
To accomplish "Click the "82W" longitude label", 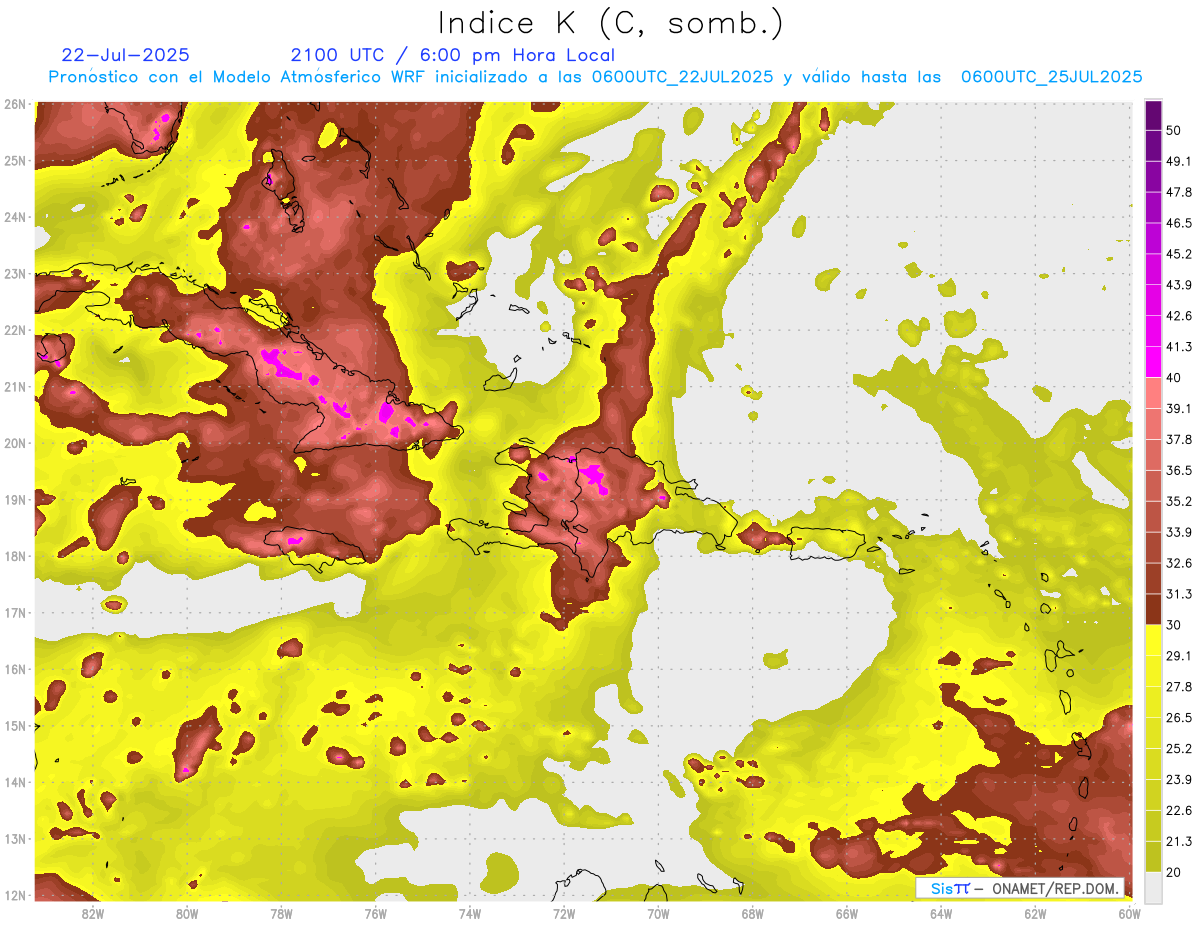I will coord(93,914).
